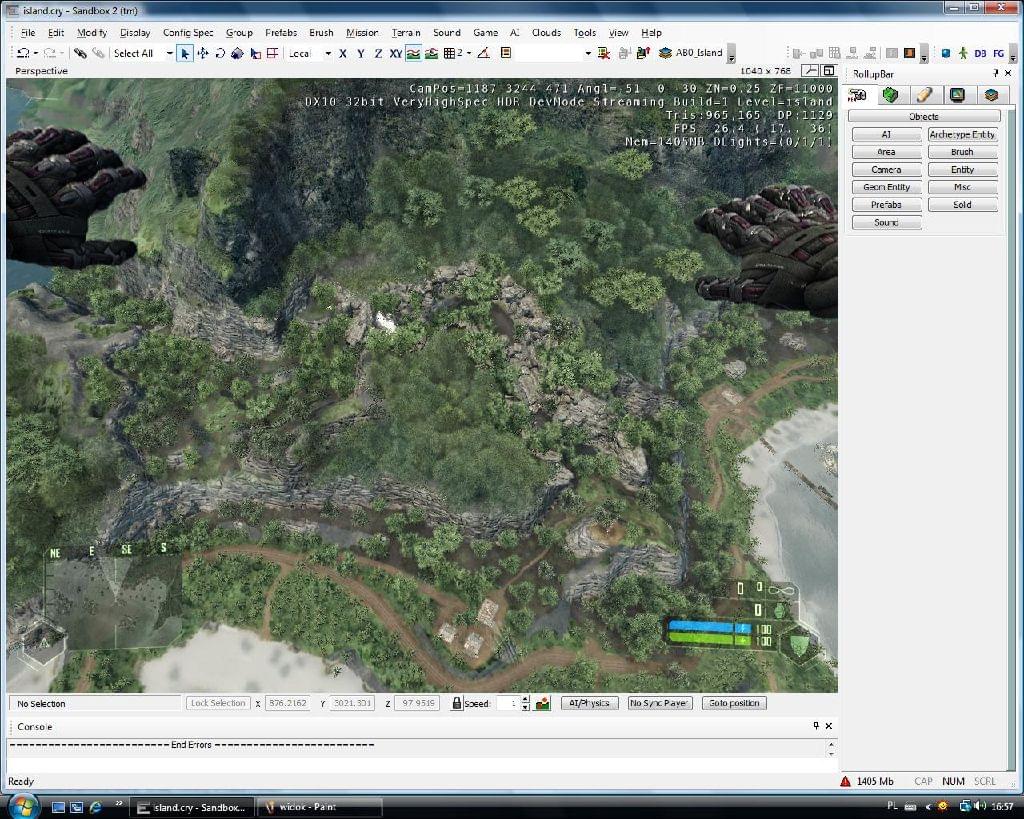Activate the pointer Select tool
Viewport: 1024px width, 819px height.
pyautogui.click(x=185, y=53)
